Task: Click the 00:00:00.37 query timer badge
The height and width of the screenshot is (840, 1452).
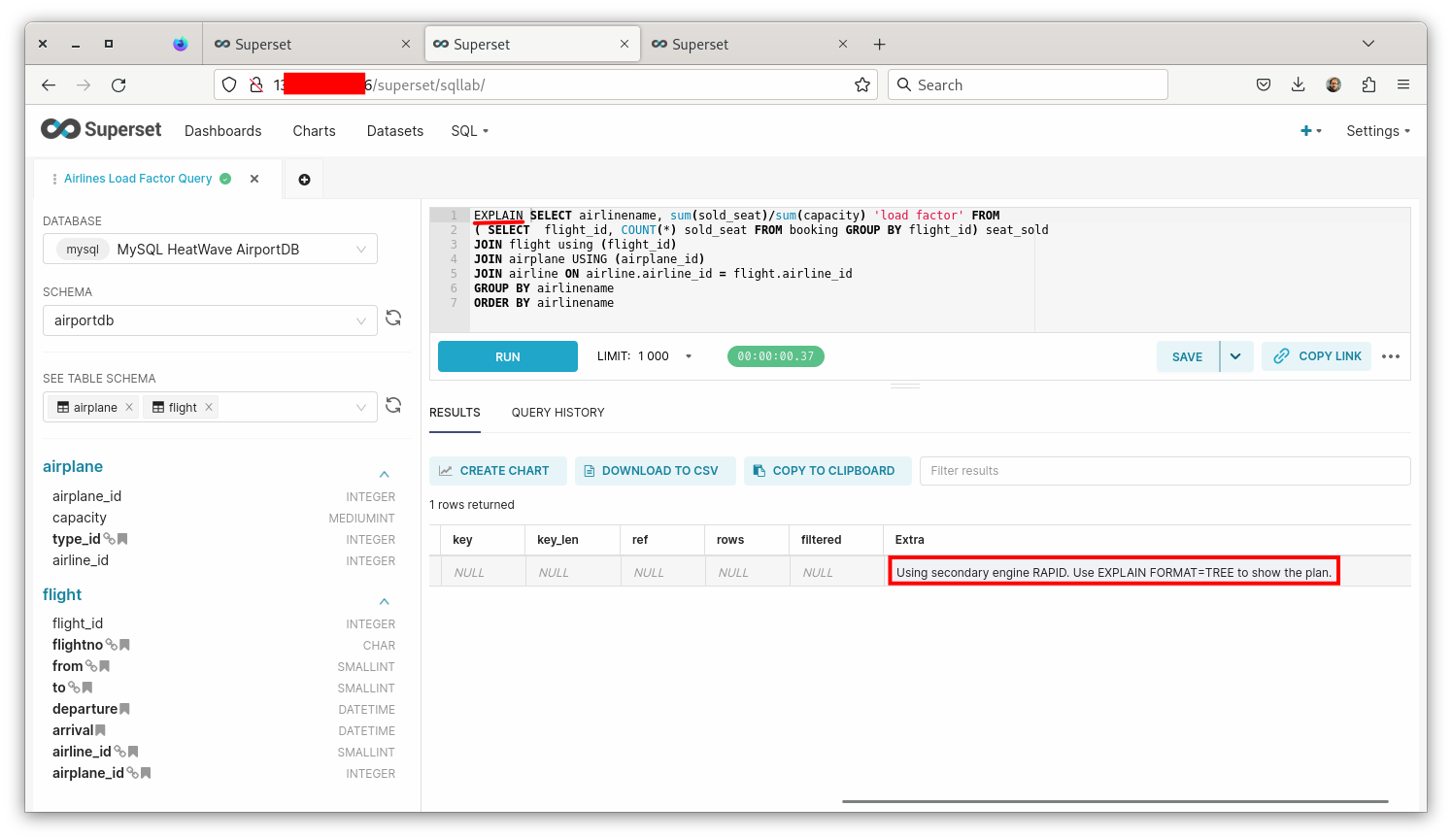Action: 776,356
